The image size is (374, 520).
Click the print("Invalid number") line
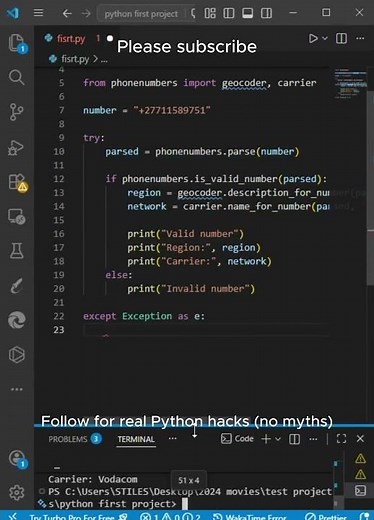191,289
